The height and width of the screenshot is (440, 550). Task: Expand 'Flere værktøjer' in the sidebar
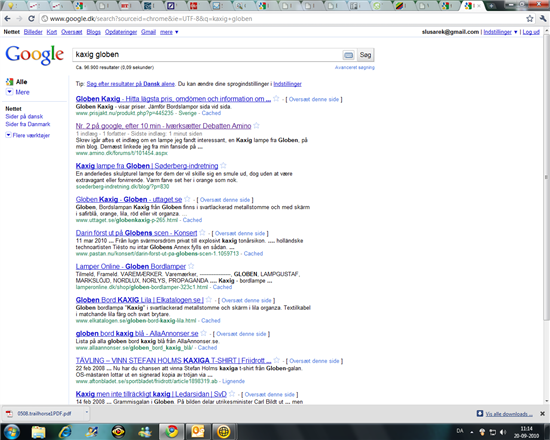coord(28,135)
